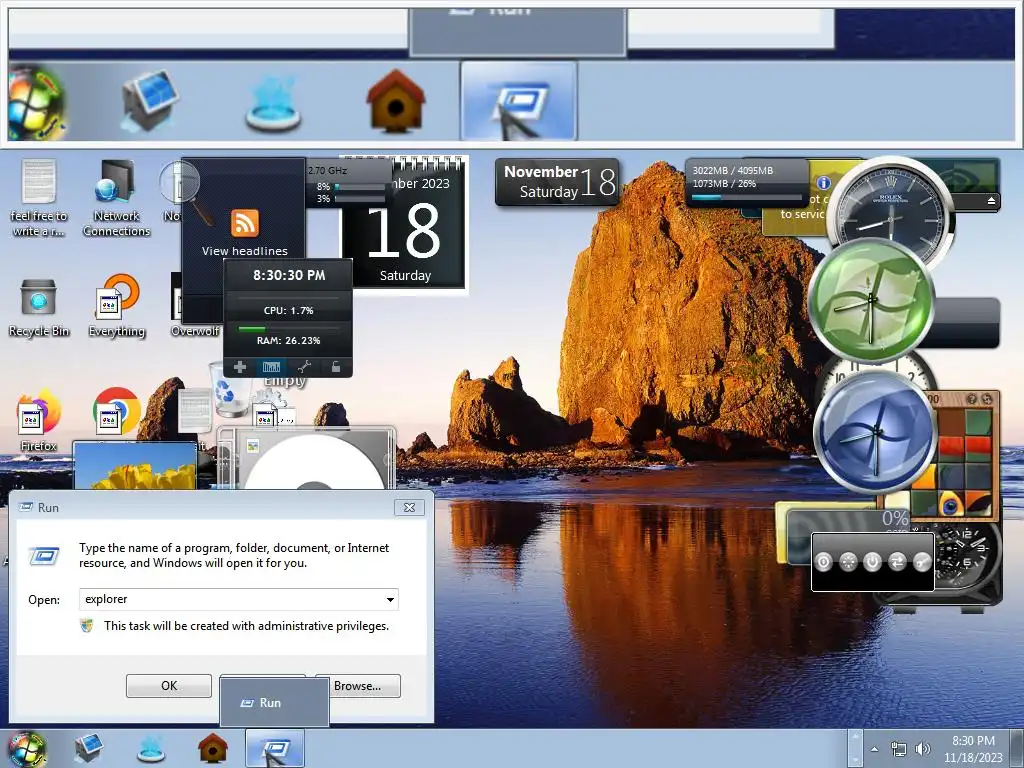The width and height of the screenshot is (1024, 768).
Task: Select the meter graph icon on the CPU/RAM gadget
Action: pos(271,367)
